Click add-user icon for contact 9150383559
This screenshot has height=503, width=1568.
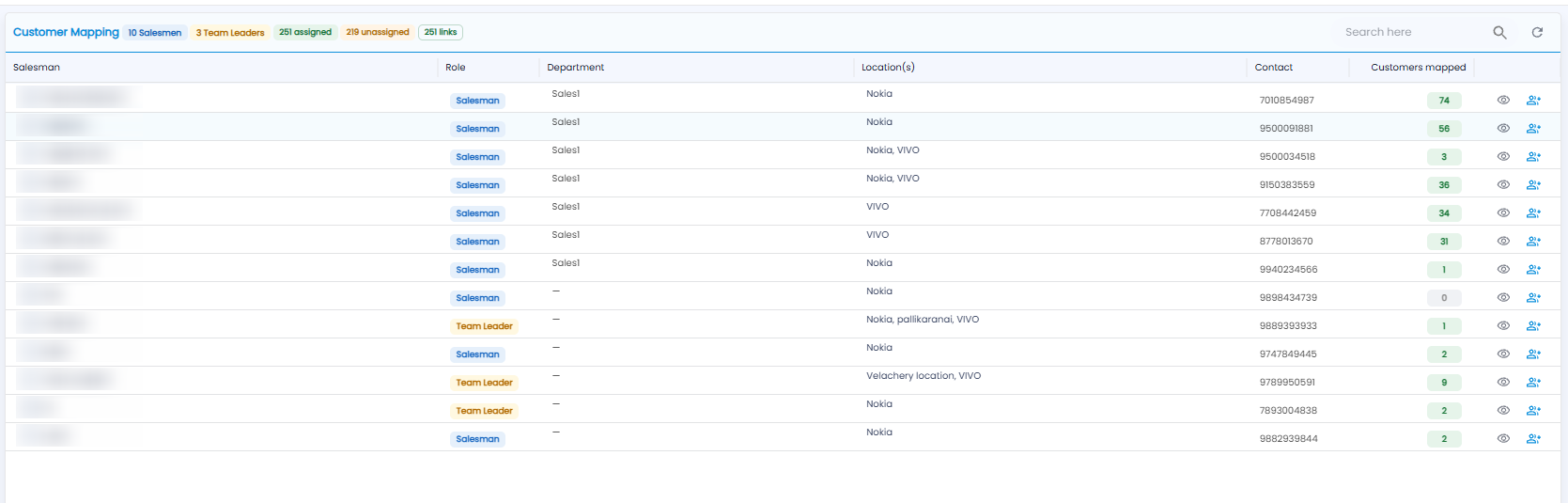1533,184
